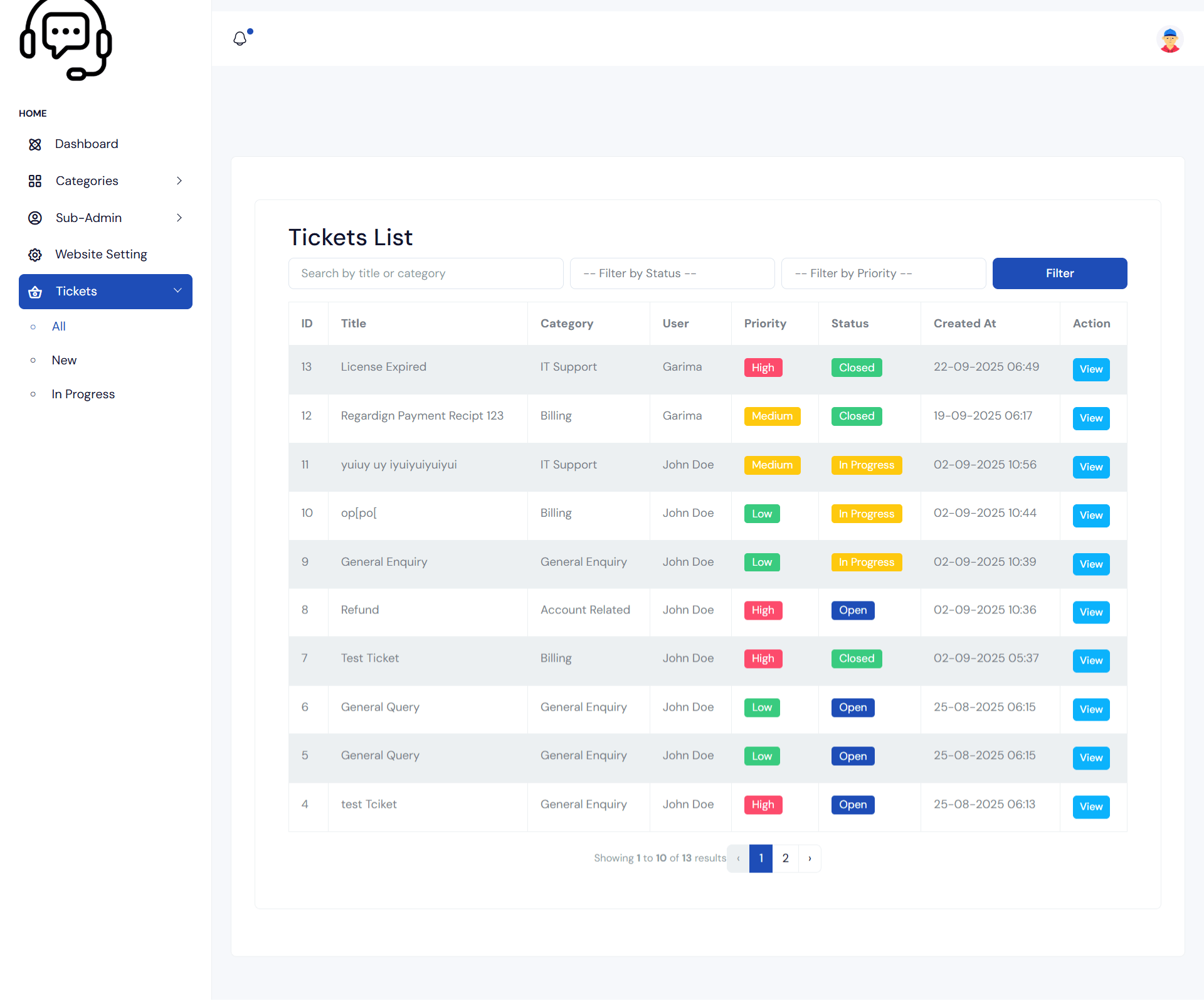Viewport: 1204px width, 1001px height.
Task: Select New under the Tickets menu
Action: coord(64,360)
